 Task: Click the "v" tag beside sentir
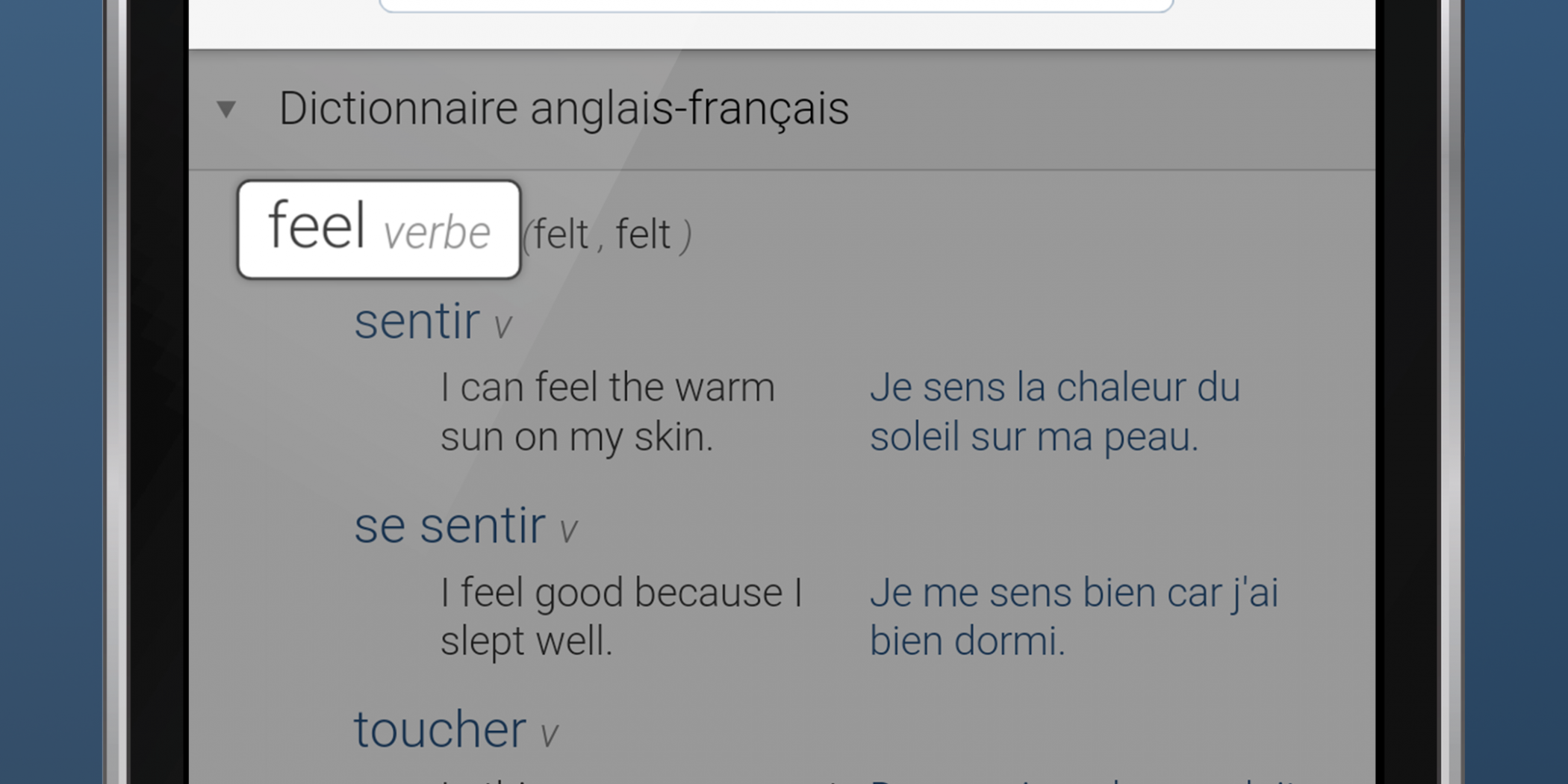503,326
